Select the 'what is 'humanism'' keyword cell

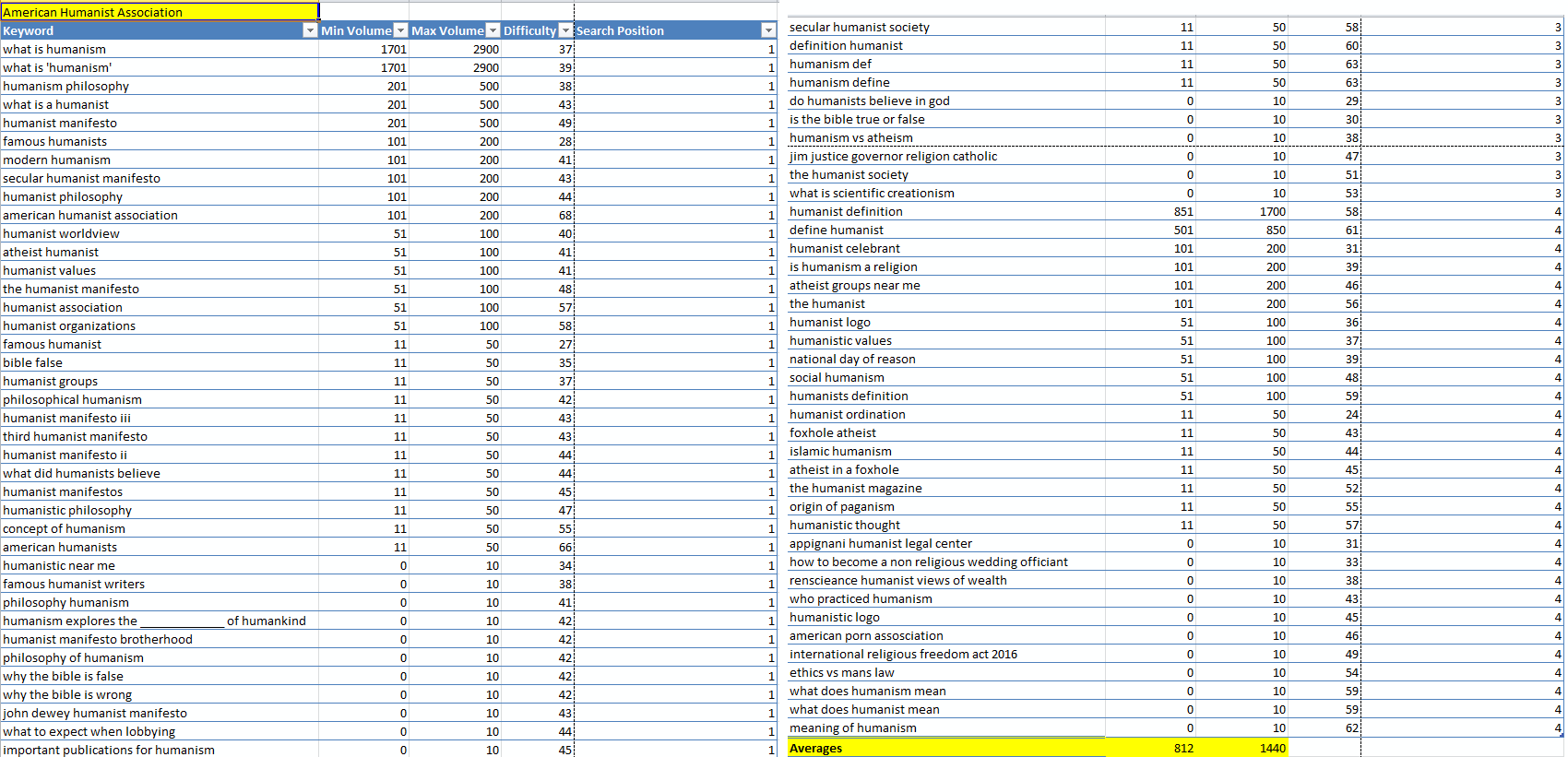pyautogui.click(x=160, y=67)
